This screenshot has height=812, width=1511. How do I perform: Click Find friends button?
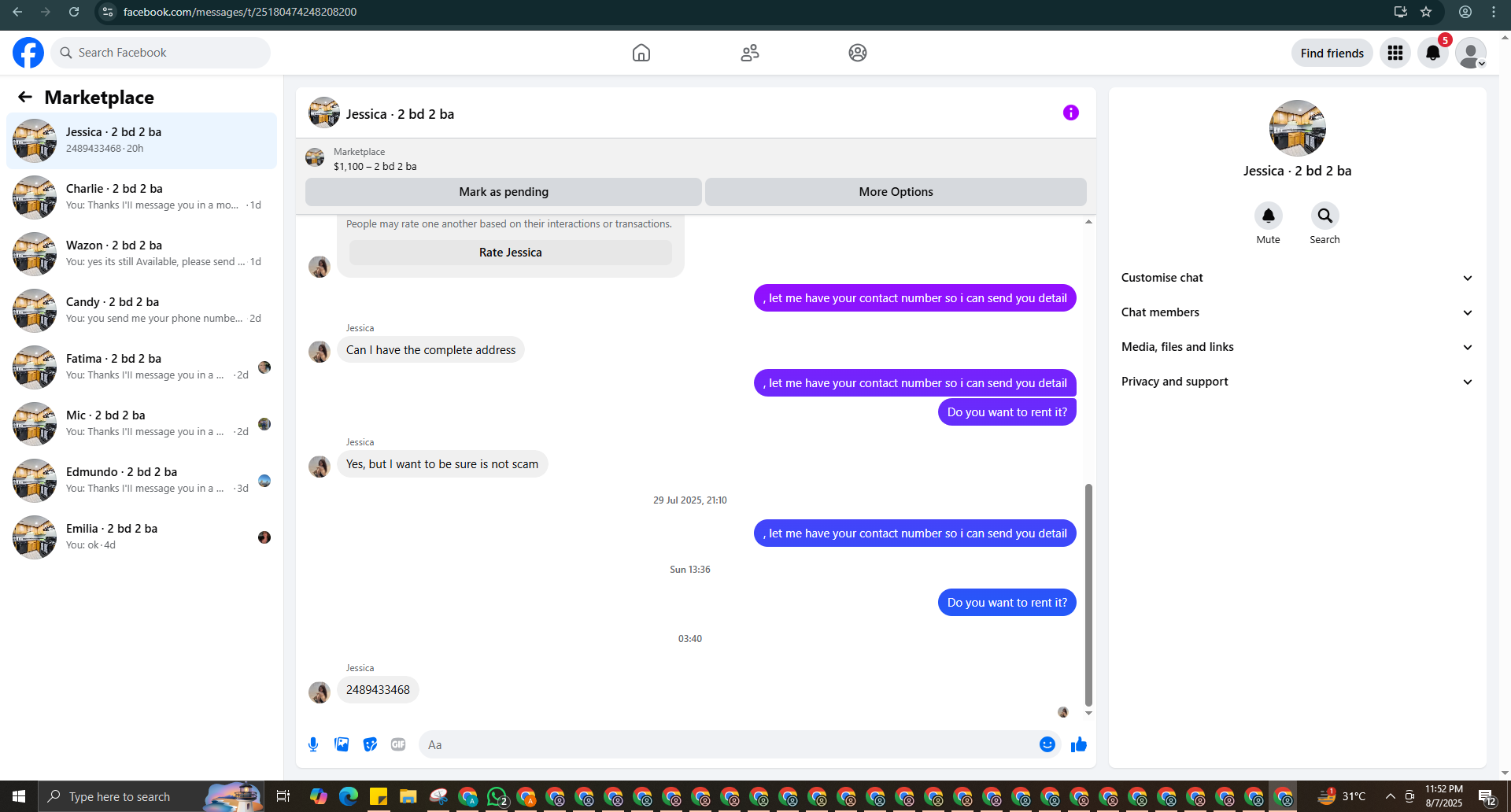[x=1332, y=53]
